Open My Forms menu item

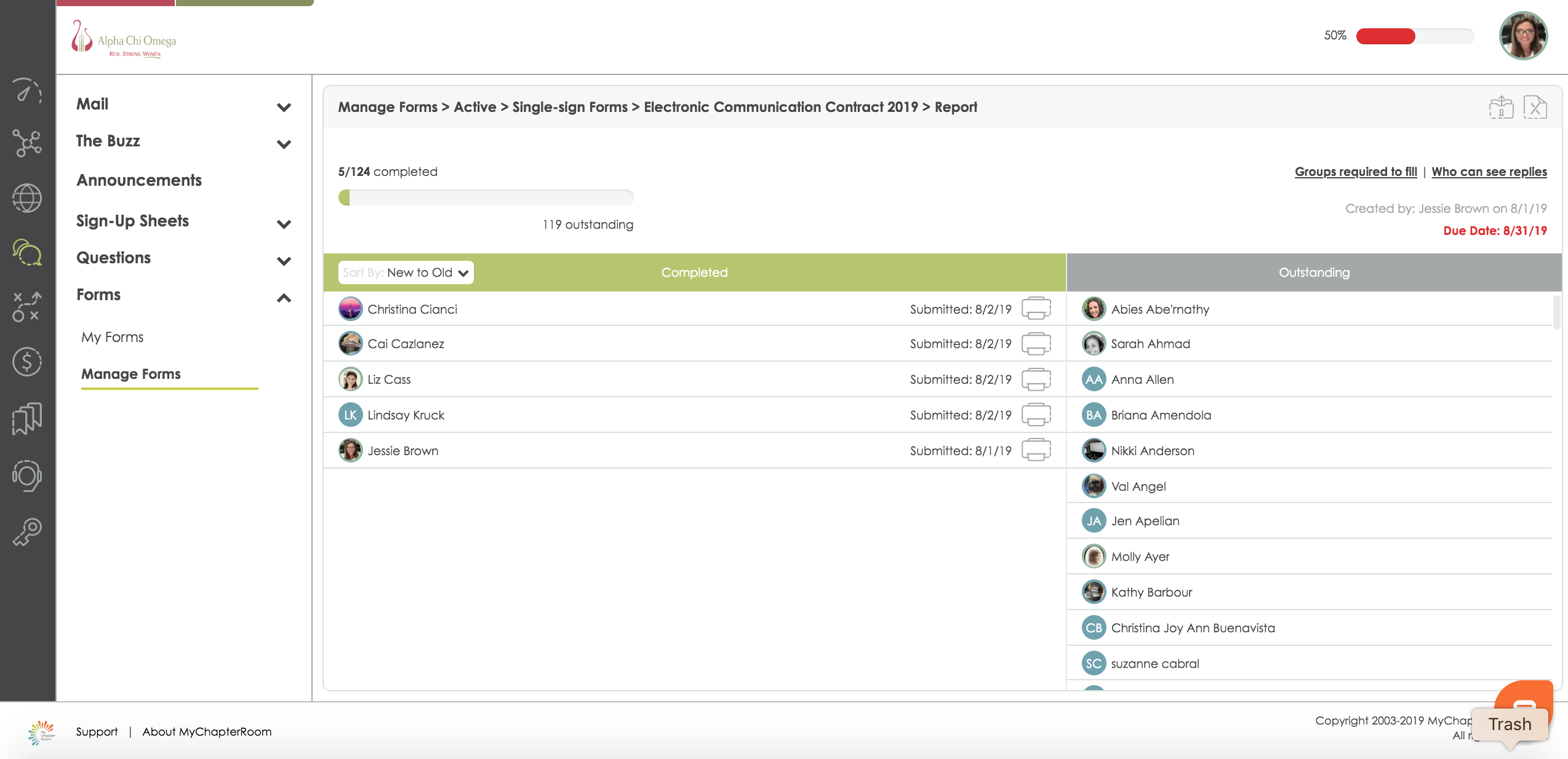113,337
